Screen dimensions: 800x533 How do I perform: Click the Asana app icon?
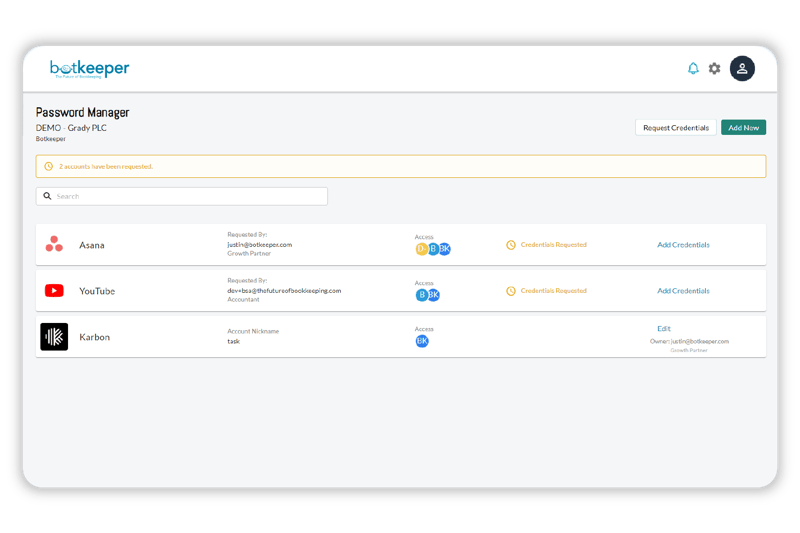point(54,244)
